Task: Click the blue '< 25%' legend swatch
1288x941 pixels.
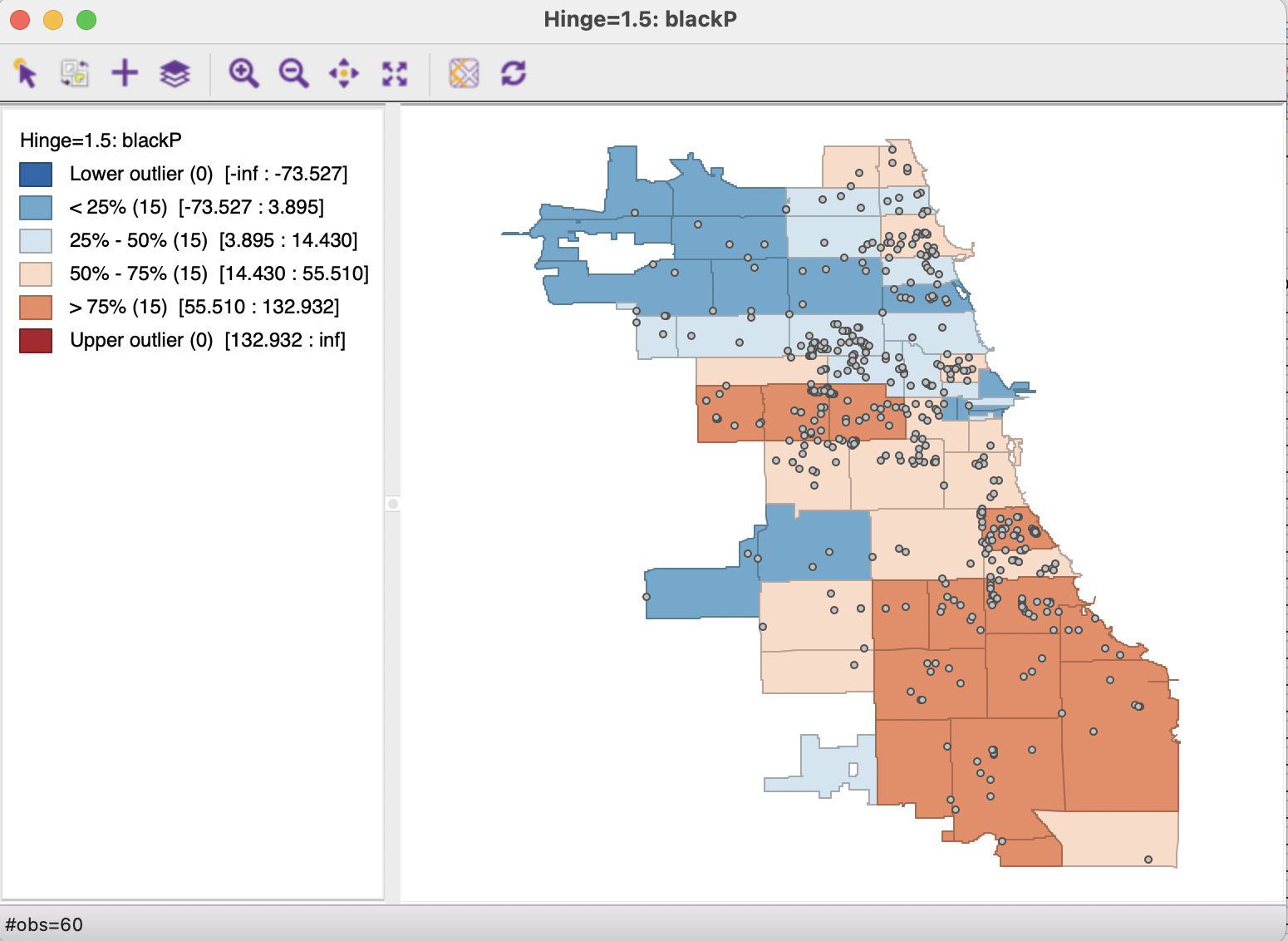Action: (36, 208)
